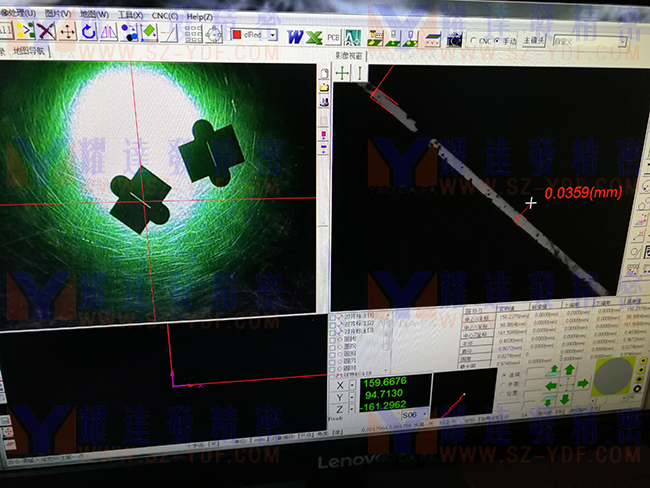Click the green vertical line tool
The height and width of the screenshot is (488, 650).
(360, 73)
